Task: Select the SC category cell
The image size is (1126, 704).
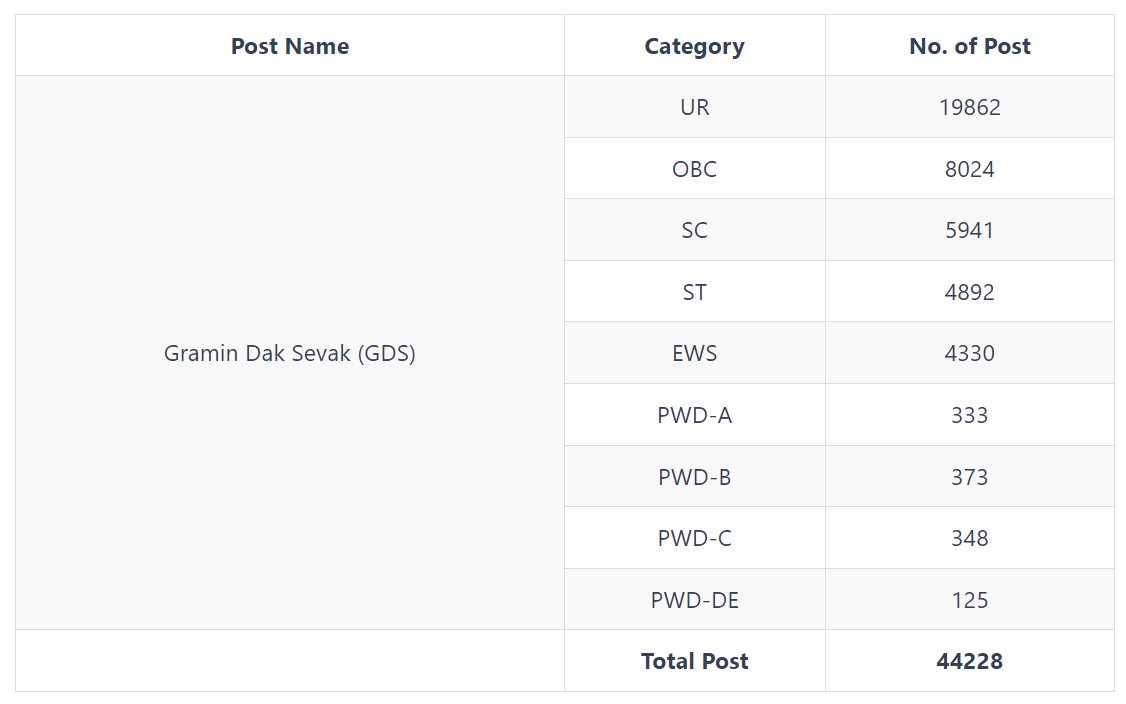Action: click(x=694, y=230)
